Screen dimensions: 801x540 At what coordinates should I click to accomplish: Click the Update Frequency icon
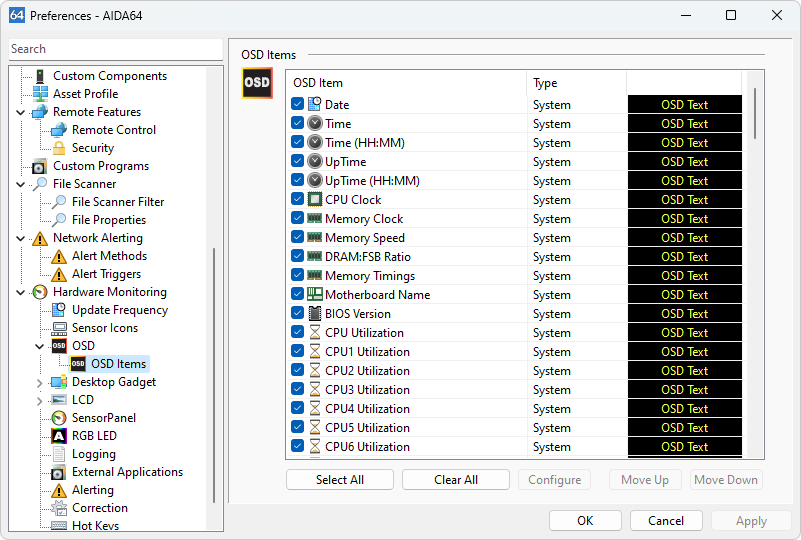click(x=59, y=310)
